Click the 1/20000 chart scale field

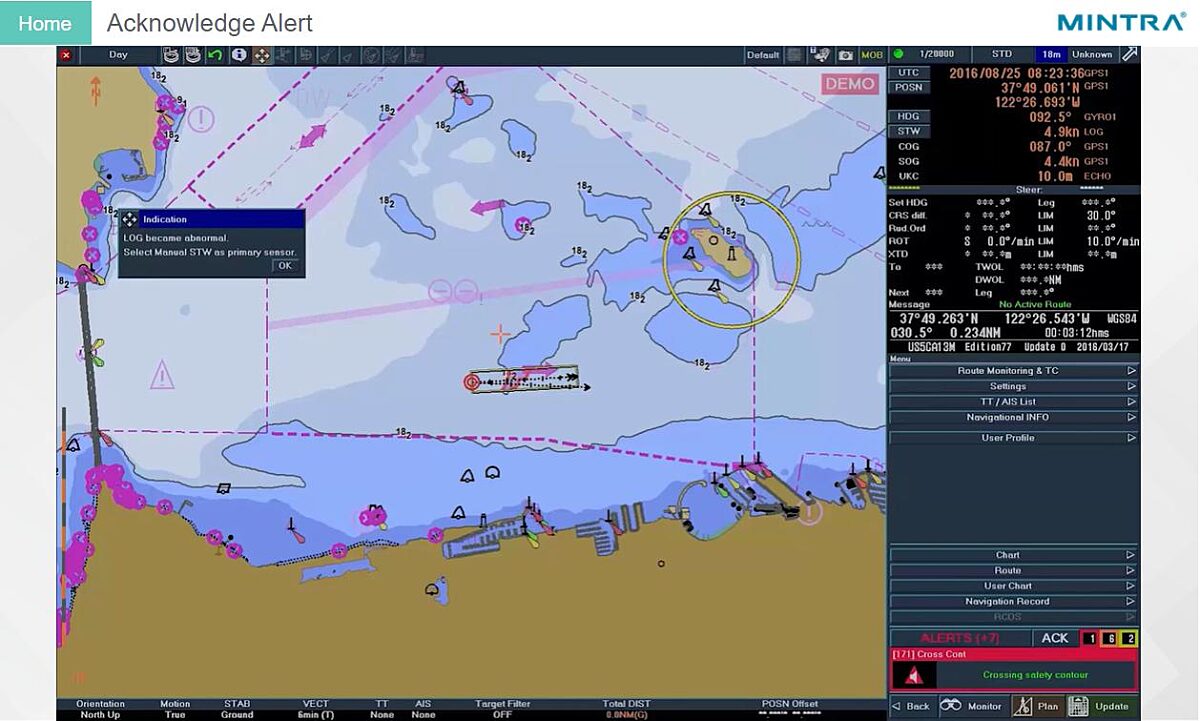[x=936, y=54]
